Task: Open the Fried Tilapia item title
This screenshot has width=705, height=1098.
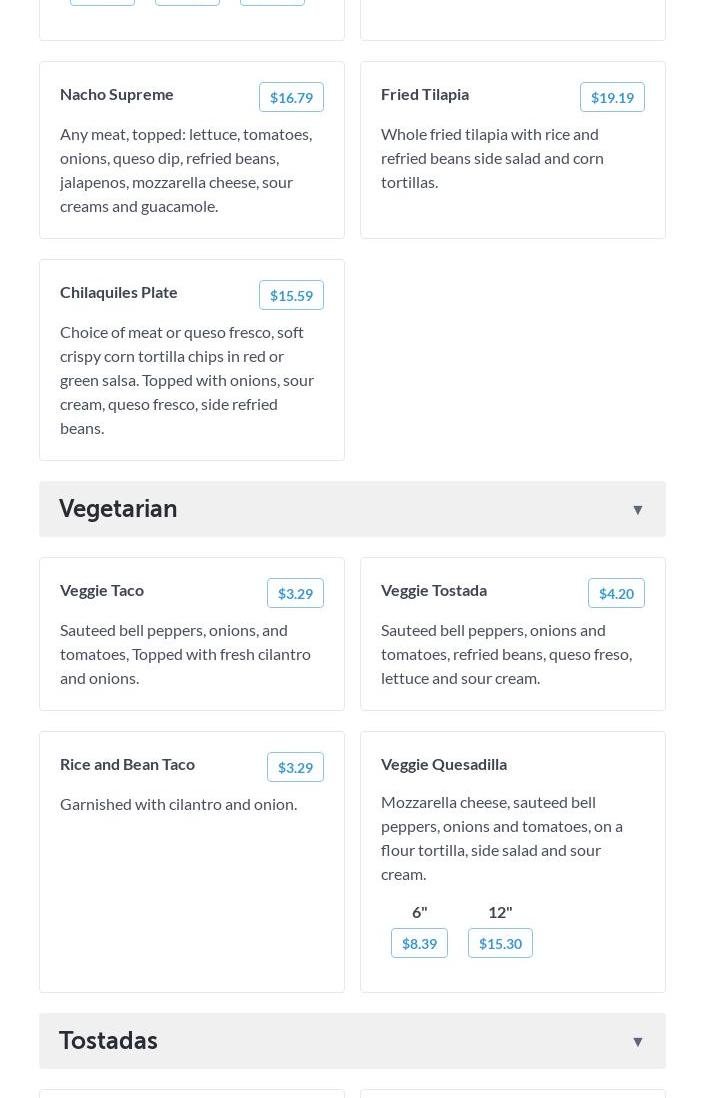Action: click(x=425, y=94)
